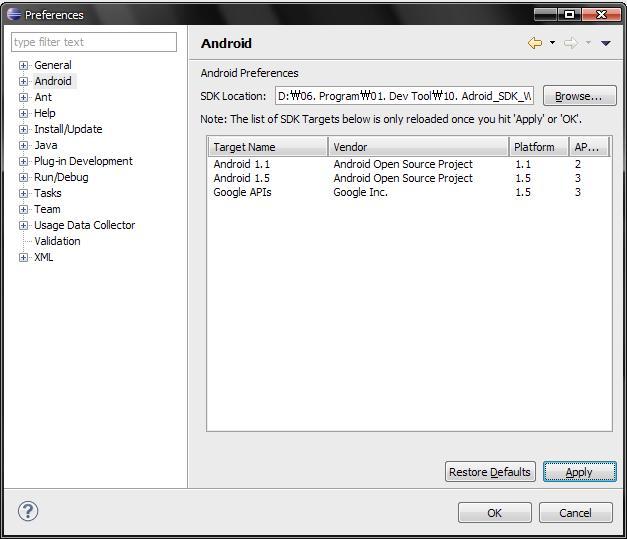
Task: Click the help question mark icon
Action: [28, 511]
